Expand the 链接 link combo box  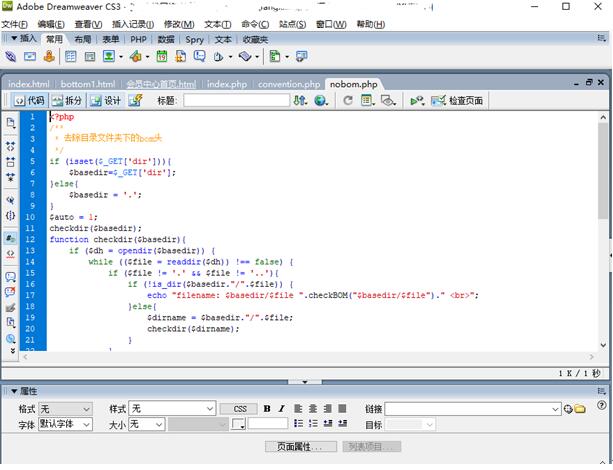[x=556, y=409]
